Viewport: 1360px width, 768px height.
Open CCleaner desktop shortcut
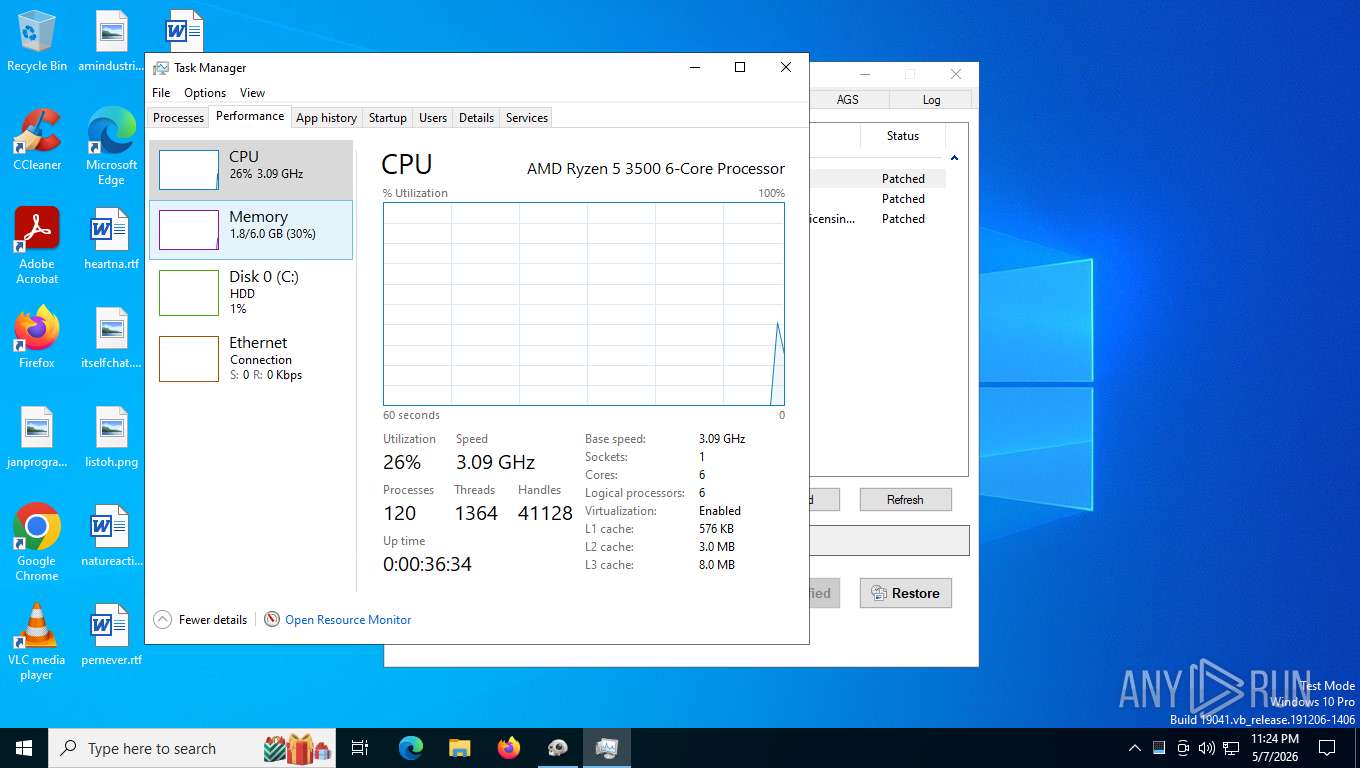coord(37,140)
